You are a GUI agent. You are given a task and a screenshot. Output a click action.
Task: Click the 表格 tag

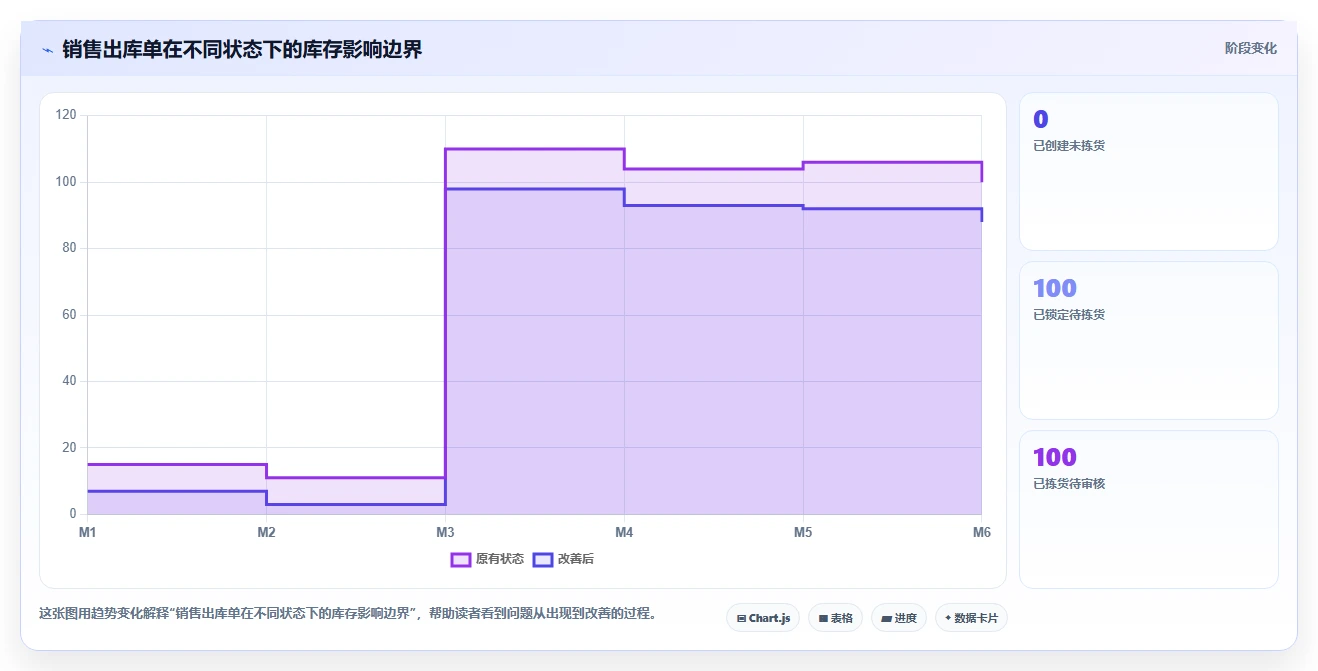pyautogui.click(x=835, y=618)
